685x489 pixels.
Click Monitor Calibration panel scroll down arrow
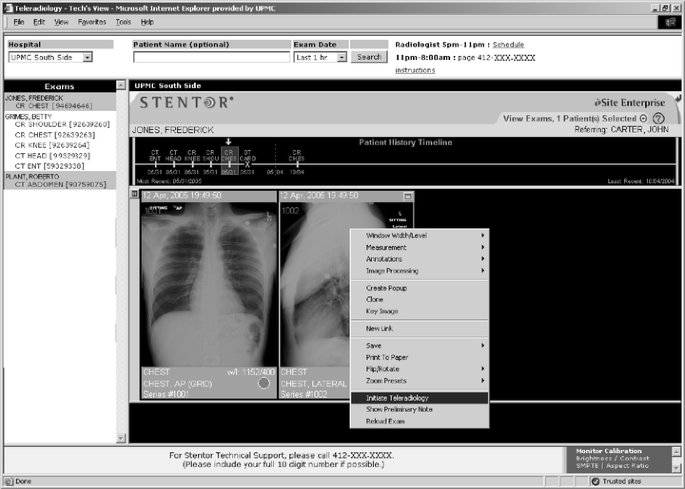pyautogui.click(x=676, y=468)
